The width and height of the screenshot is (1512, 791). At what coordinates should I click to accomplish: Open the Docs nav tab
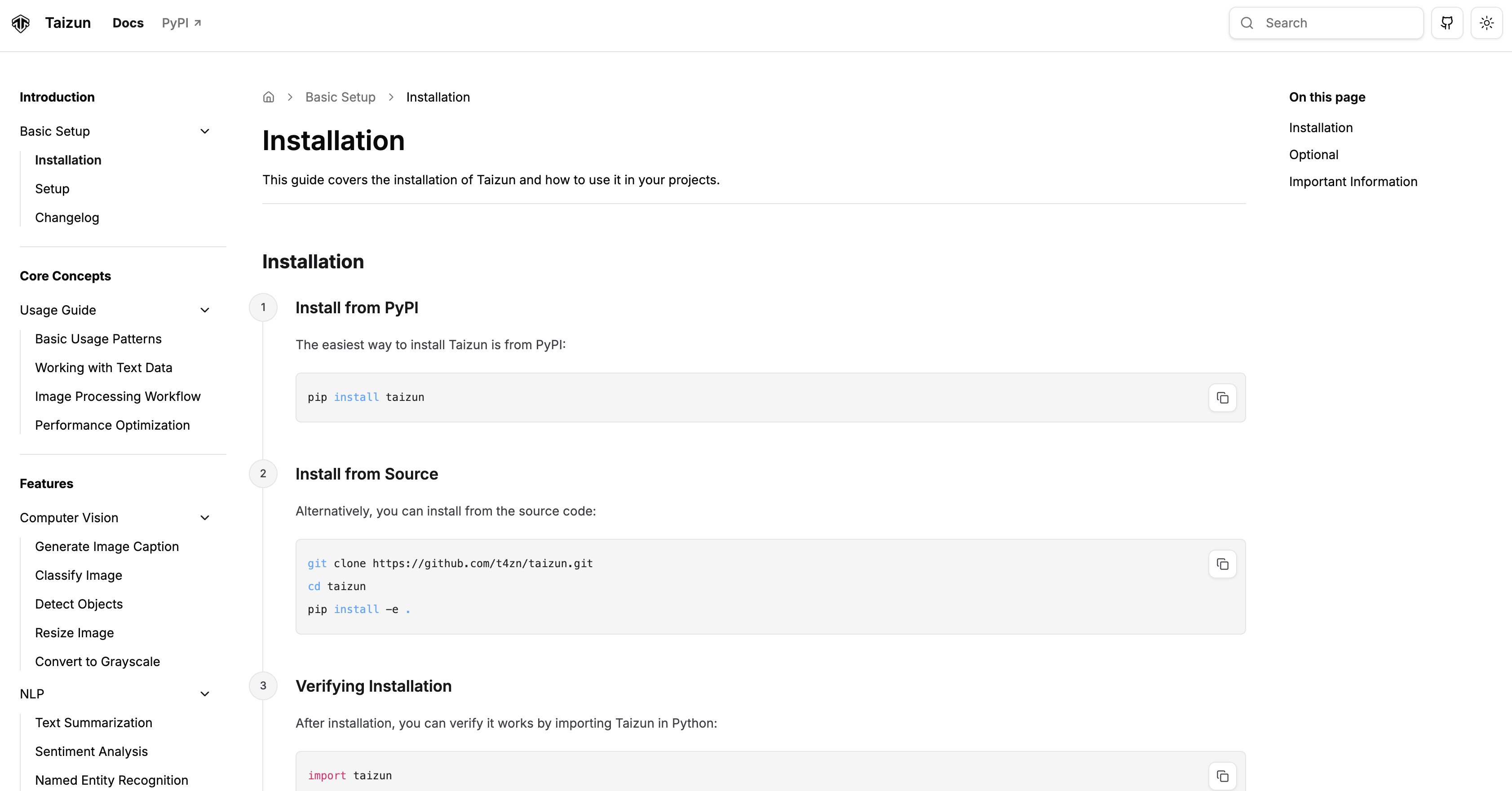pyautogui.click(x=128, y=23)
